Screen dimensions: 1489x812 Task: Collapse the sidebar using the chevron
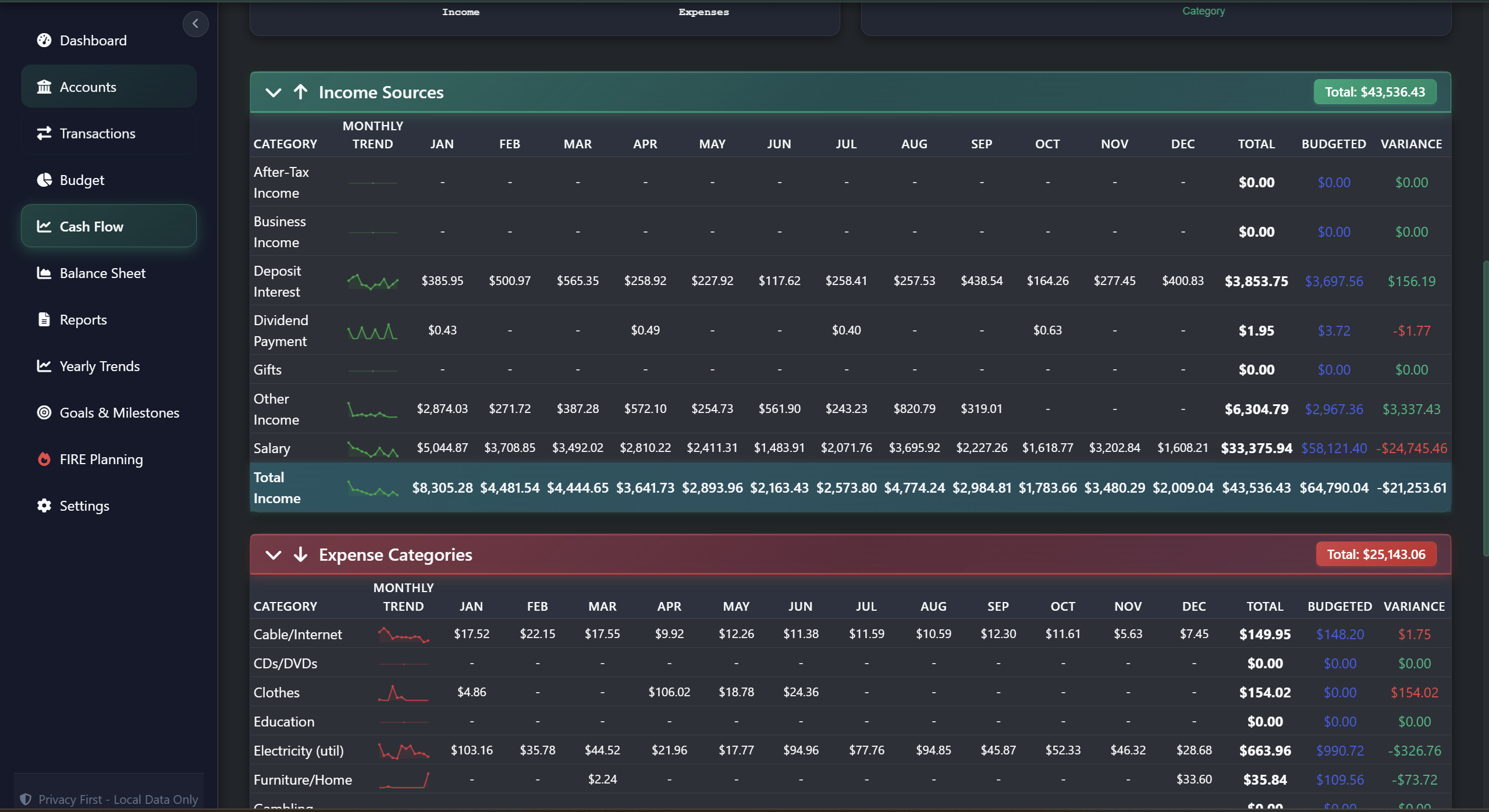coord(196,24)
